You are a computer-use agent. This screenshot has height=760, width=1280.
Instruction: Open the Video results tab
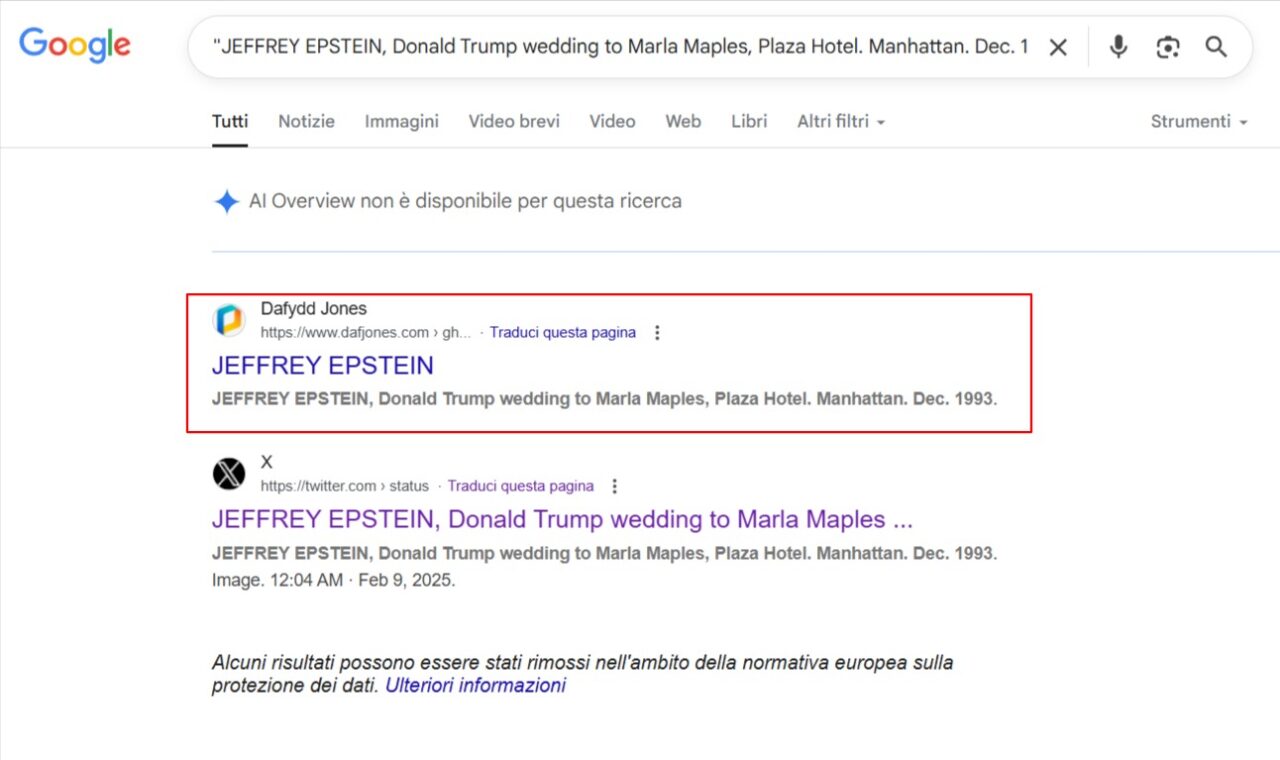pos(612,121)
